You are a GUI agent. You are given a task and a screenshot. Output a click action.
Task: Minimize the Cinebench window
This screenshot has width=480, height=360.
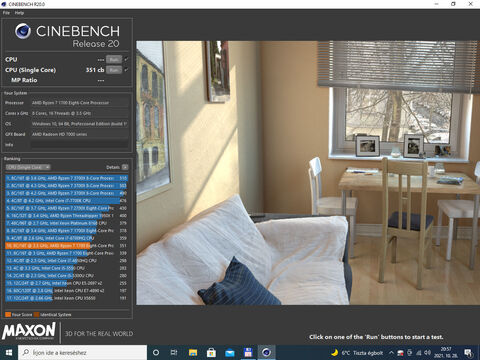pos(436,4)
